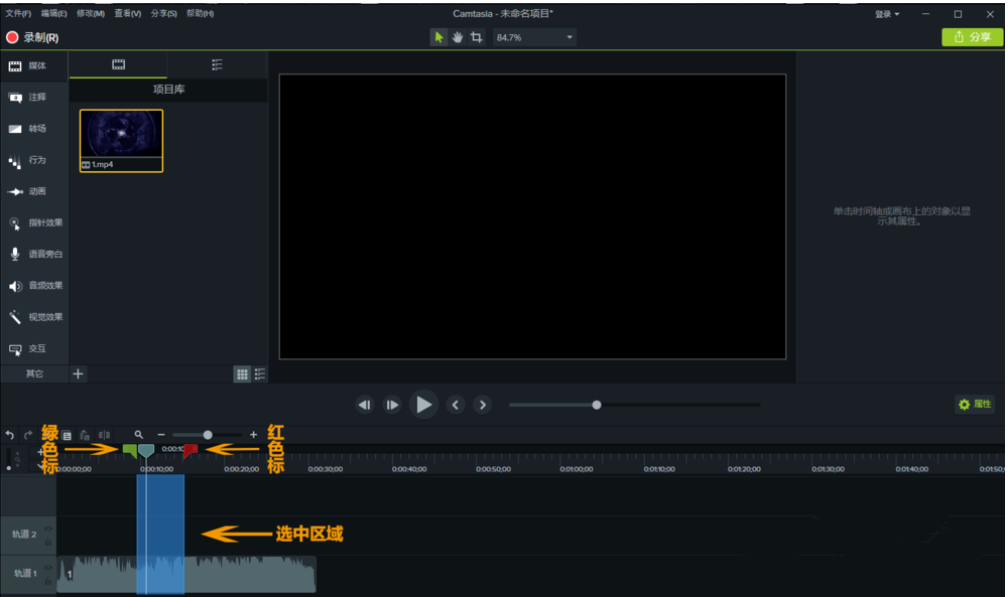This screenshot has height=597, width=1008.
Task: Open the 编辑(E) menu
Action: (54, 13)
